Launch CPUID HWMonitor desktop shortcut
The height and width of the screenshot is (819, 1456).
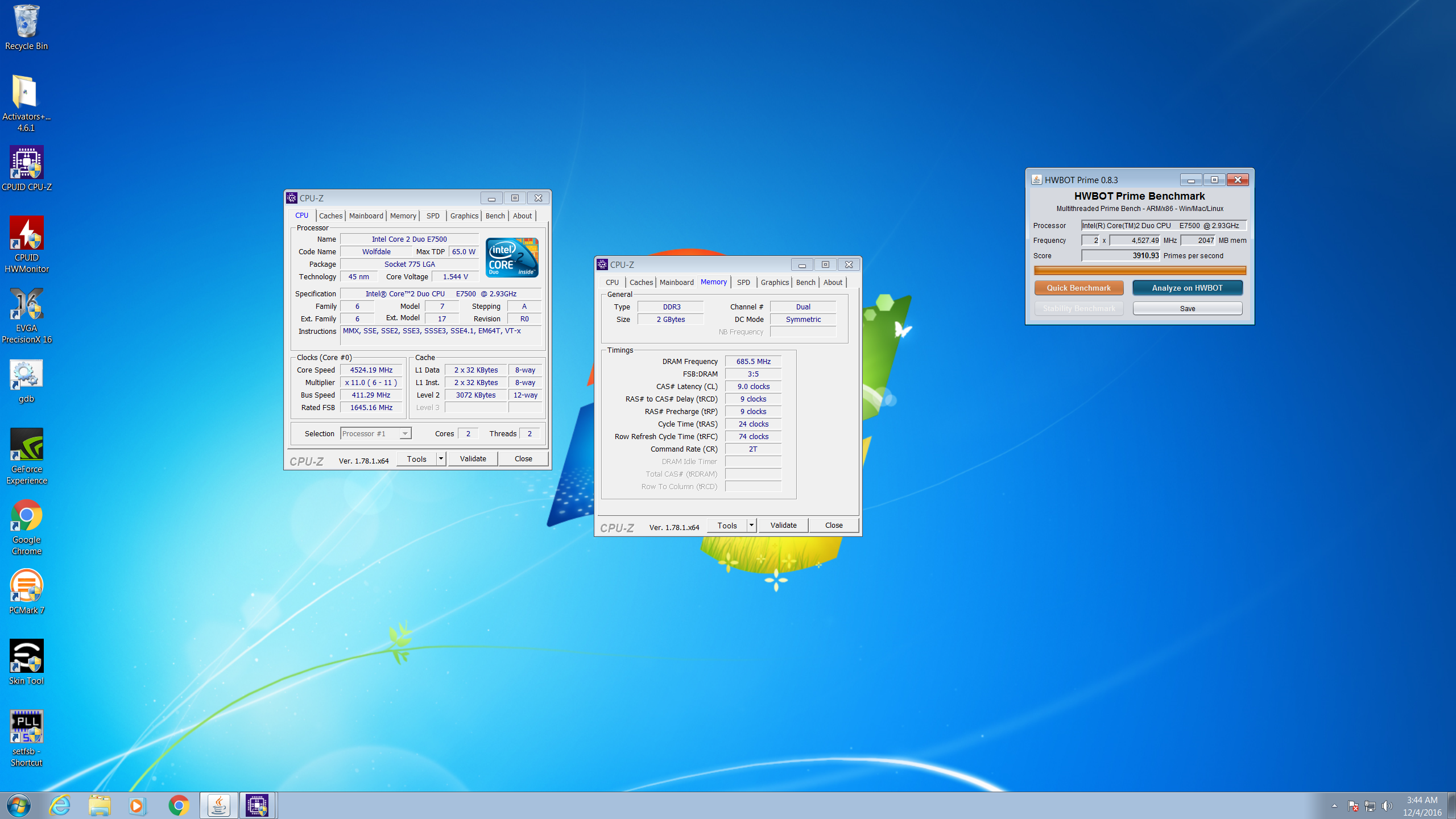tap(26, 245)
